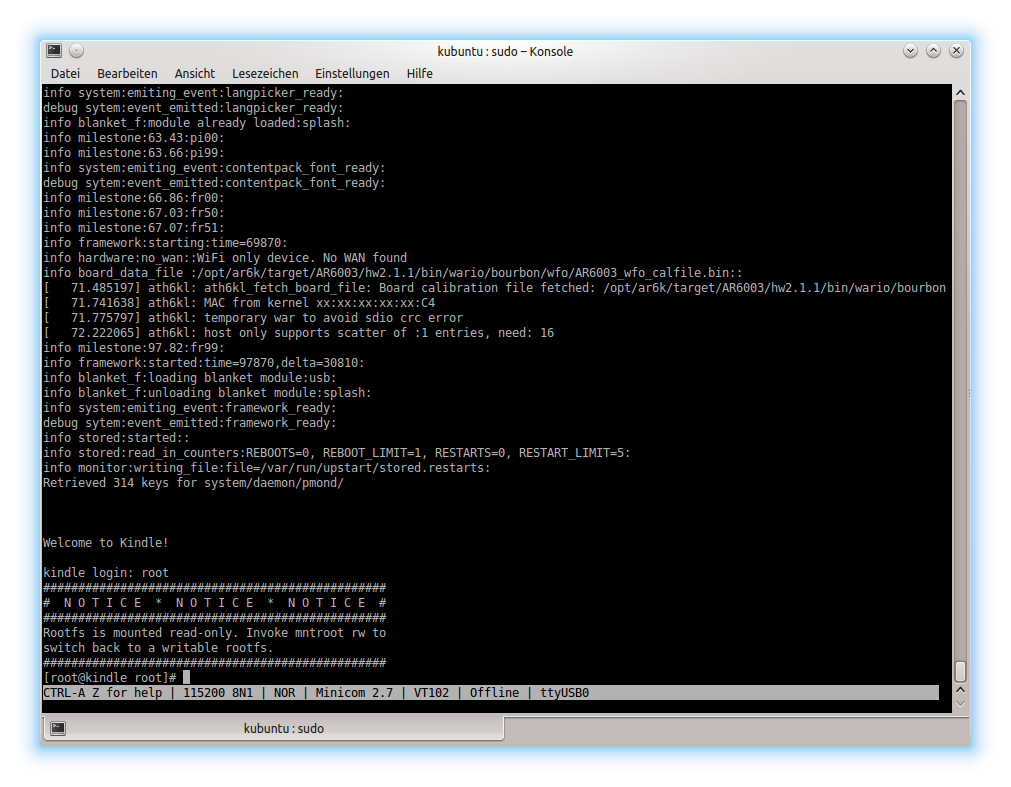
Task: Click 'Rootfs is mounted read-only' line
Action: click(215, 633)
